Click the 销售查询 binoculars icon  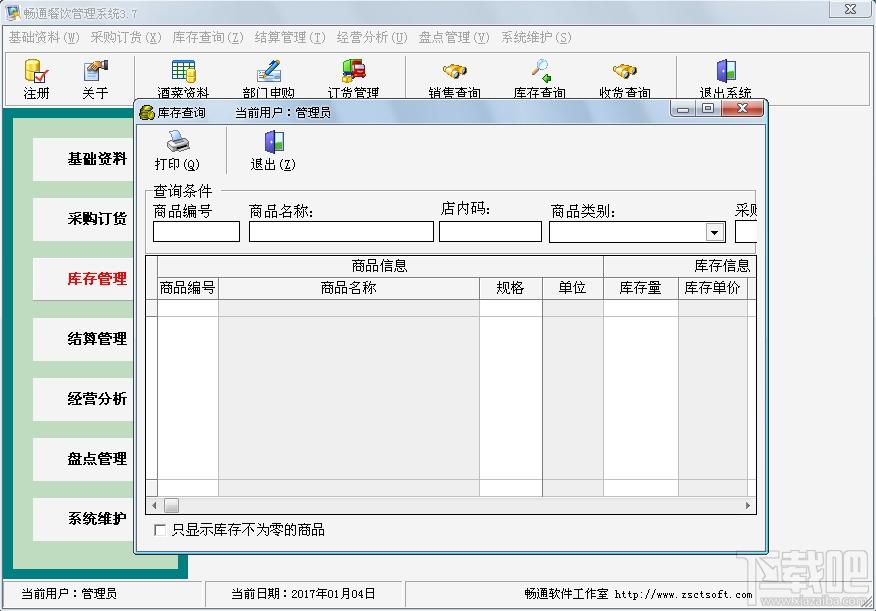[x=454, y=71]
